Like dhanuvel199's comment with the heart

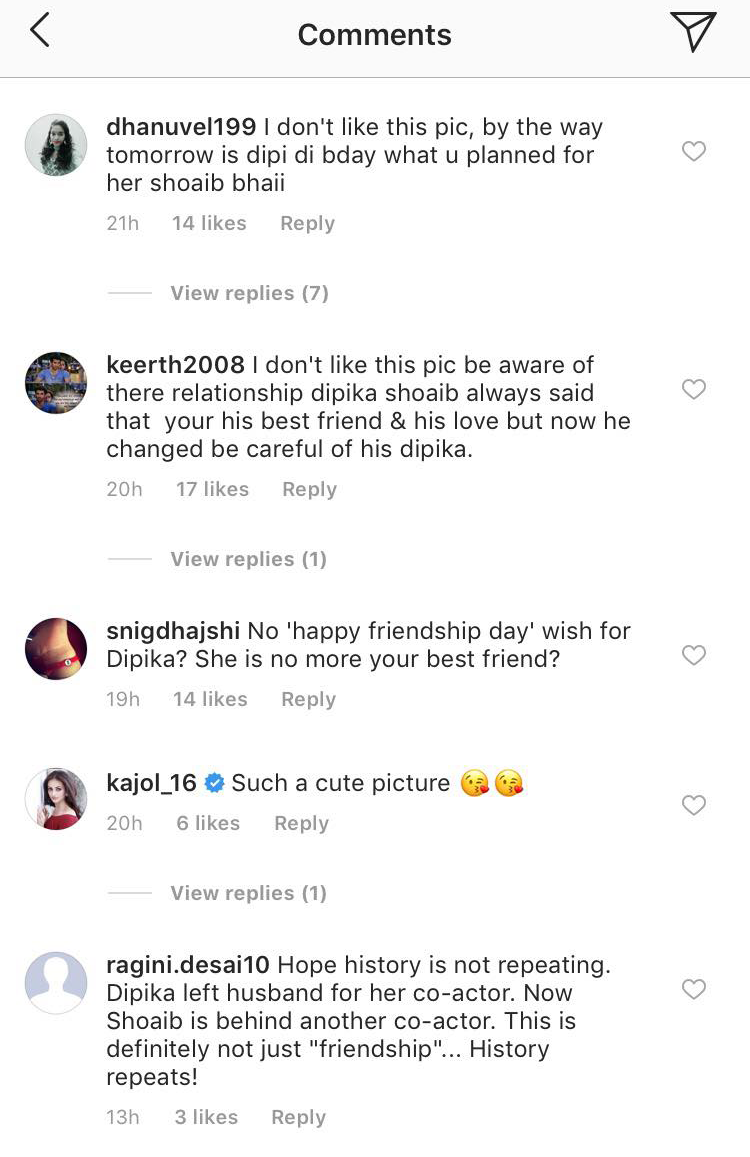tap(694, 151)
